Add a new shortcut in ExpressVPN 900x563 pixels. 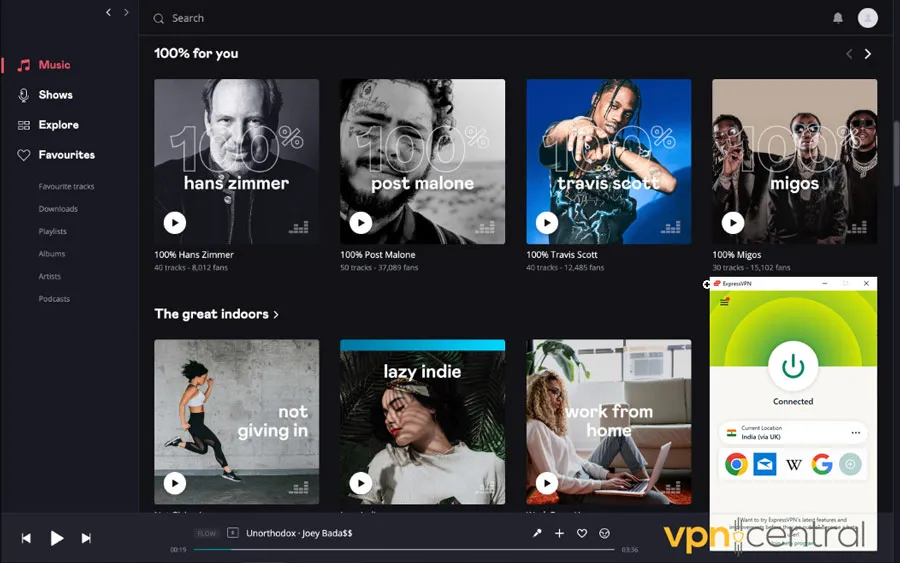(850, 464)
